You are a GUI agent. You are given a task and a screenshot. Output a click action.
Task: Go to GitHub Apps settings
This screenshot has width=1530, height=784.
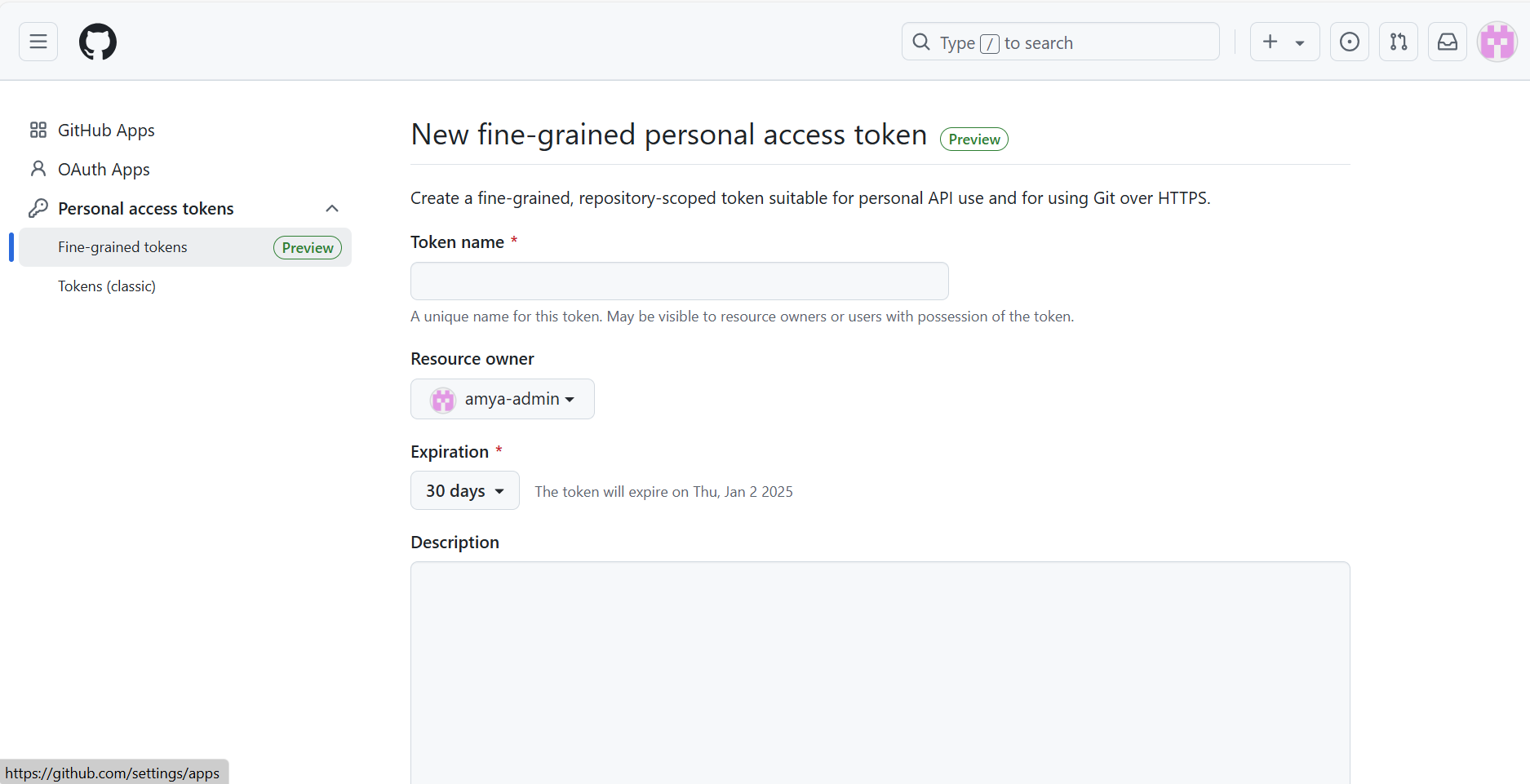pos(106,131)
